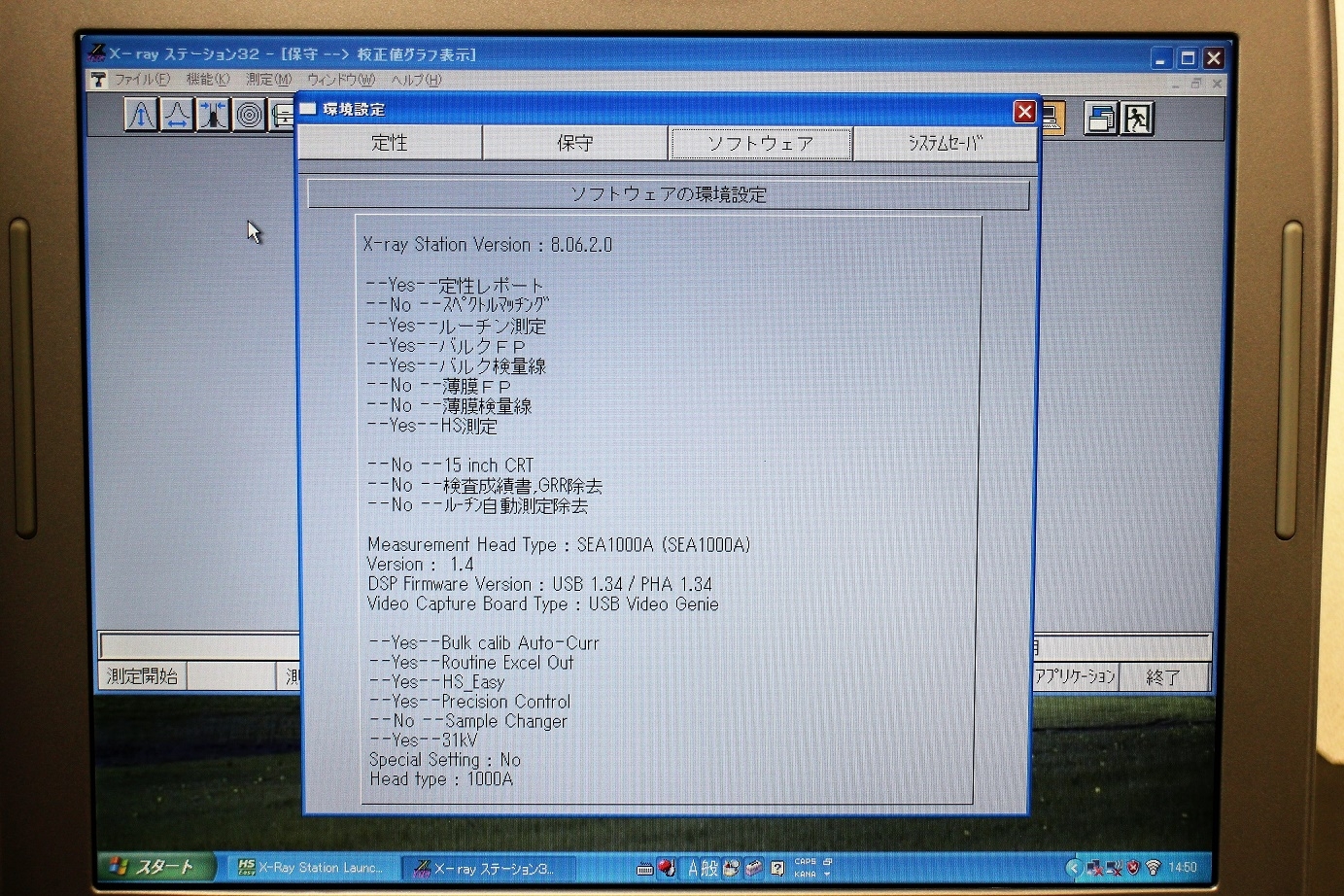
Task: Switch to the 保守 tab
Action: coord(574,143)
